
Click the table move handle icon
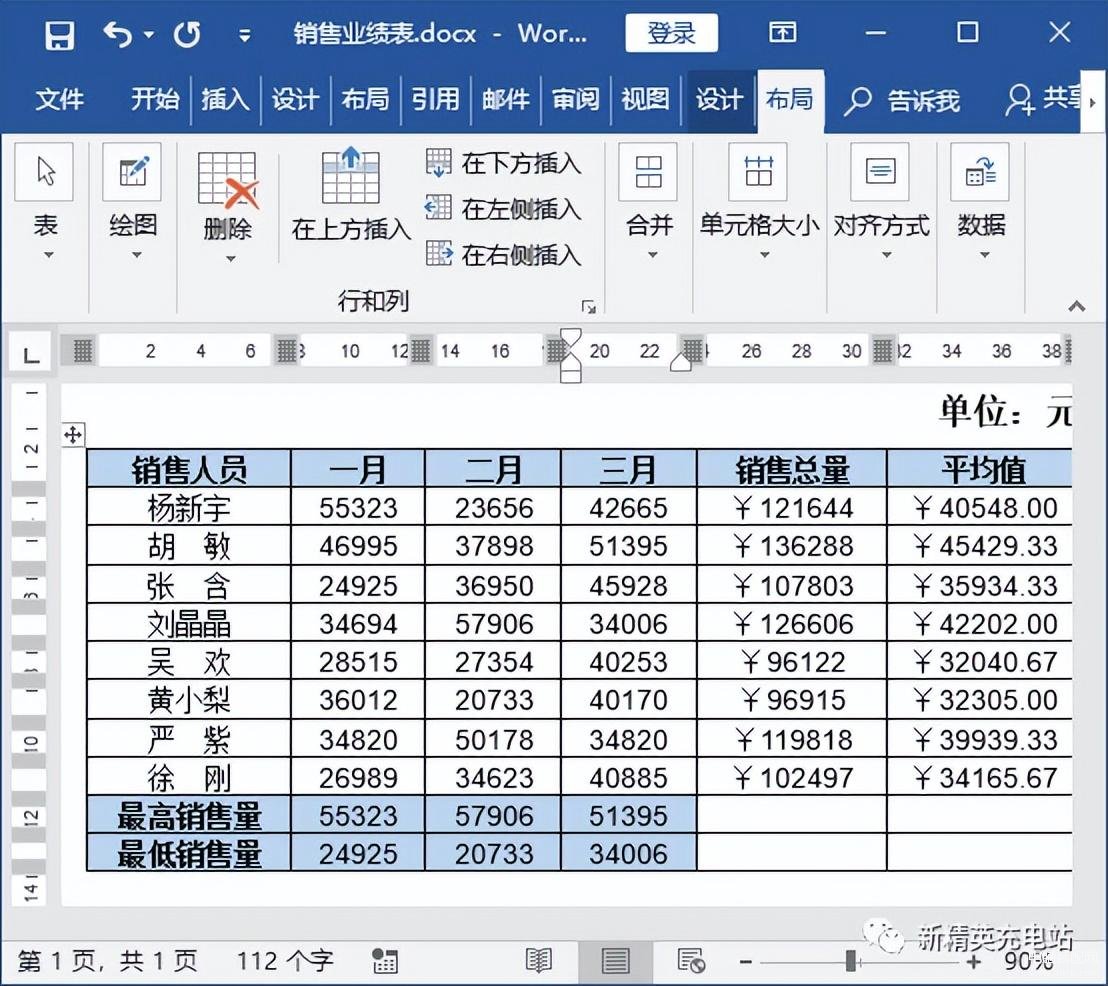click(x=73, y=435)
